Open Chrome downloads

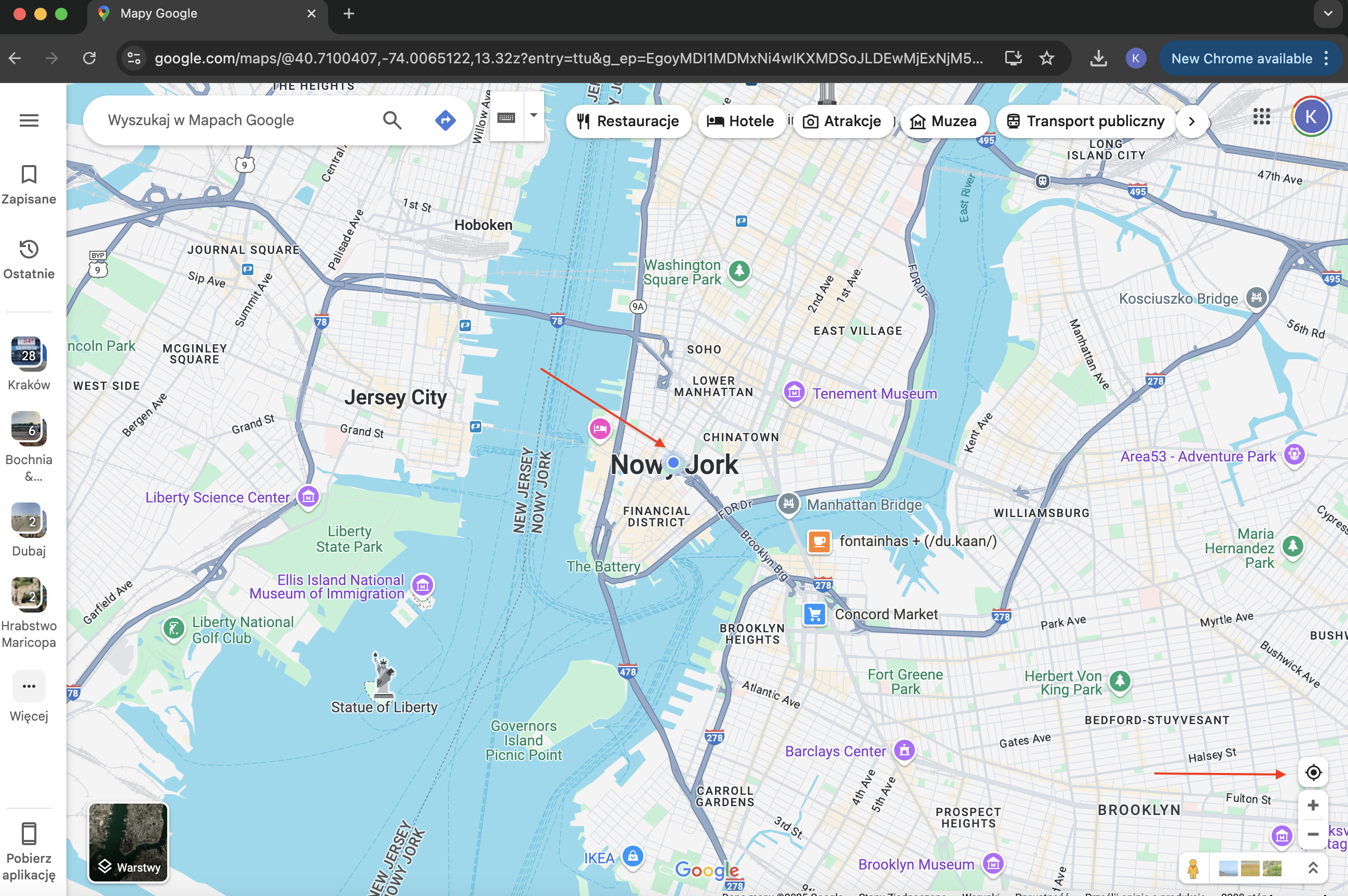[x=1098, y=58]
